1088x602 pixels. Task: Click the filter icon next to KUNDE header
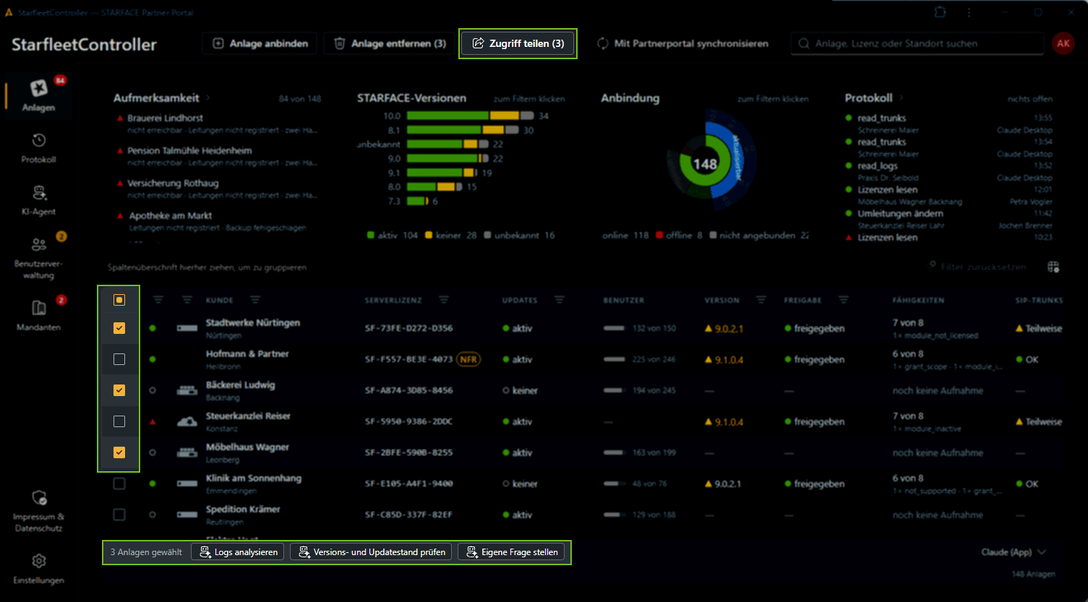255,300
